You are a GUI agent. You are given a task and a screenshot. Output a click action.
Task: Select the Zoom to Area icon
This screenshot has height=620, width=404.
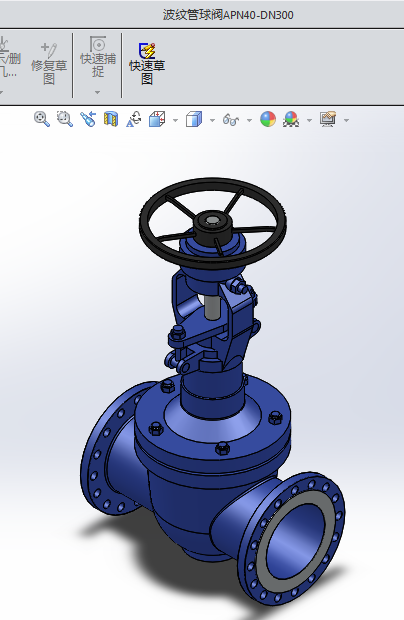click(65, 119)
